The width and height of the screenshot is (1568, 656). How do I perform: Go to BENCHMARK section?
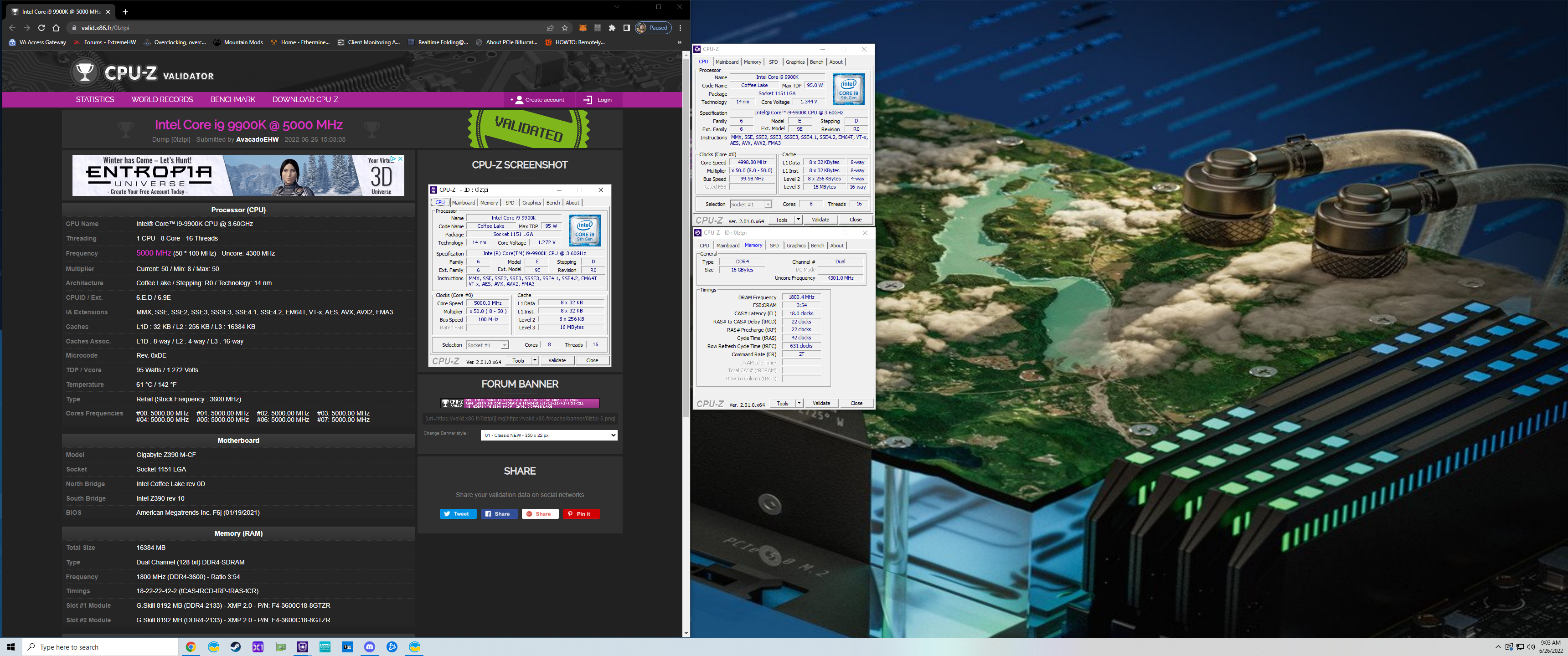232,99
